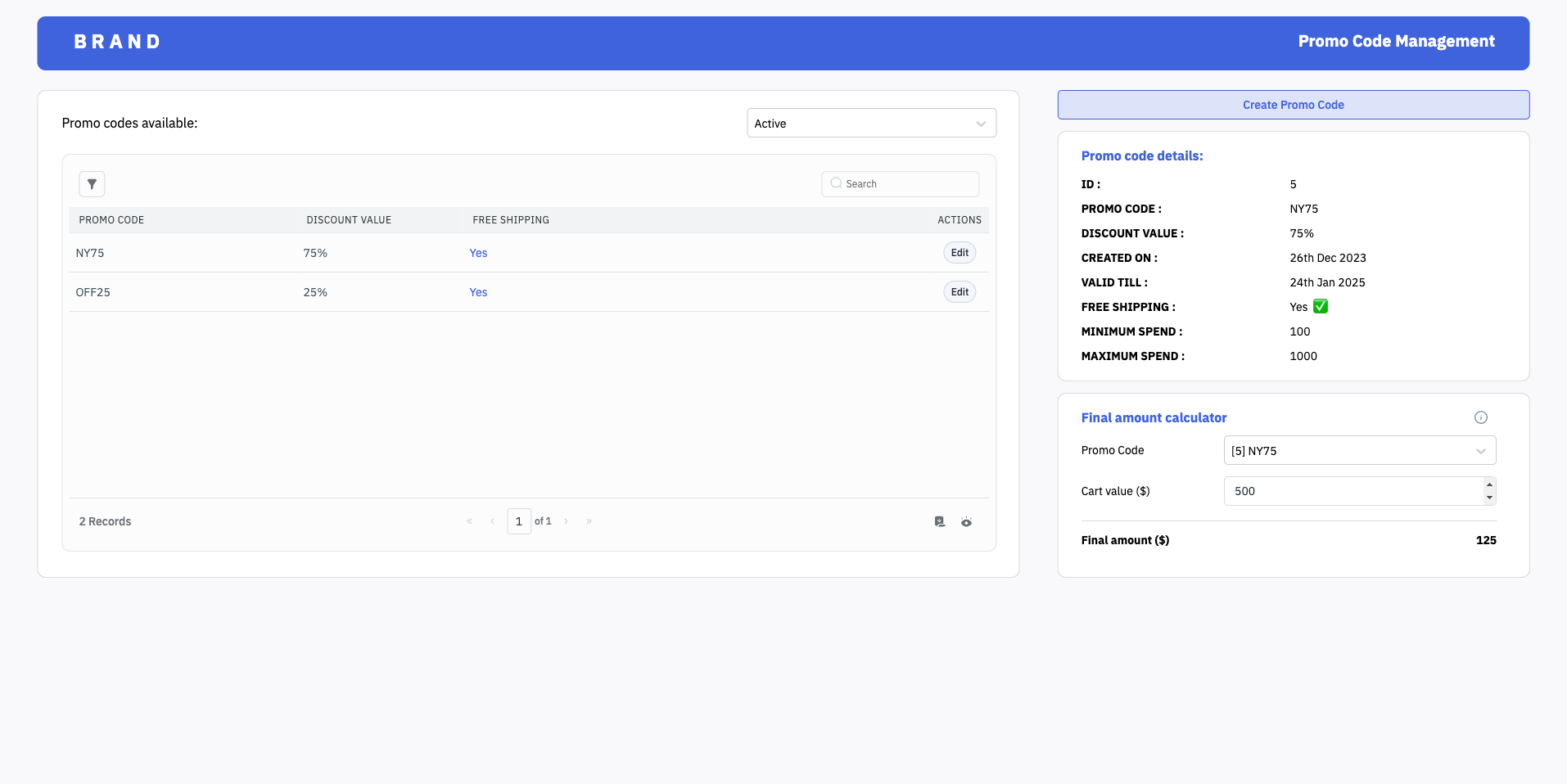Click the search magnifier icon
Screen dimensions: 1567x784
coord(836,183)
